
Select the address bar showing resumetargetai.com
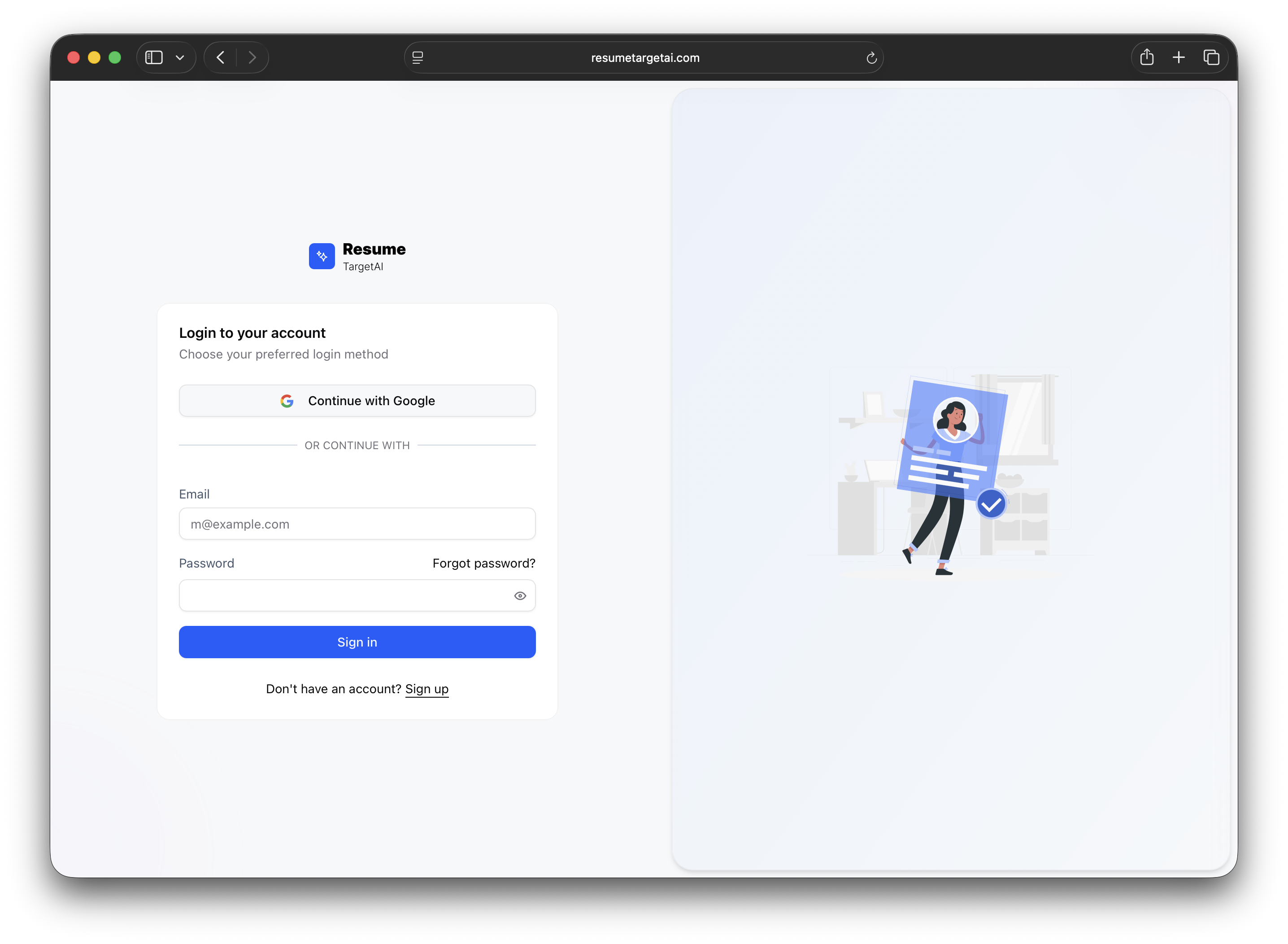pos(644,57)
